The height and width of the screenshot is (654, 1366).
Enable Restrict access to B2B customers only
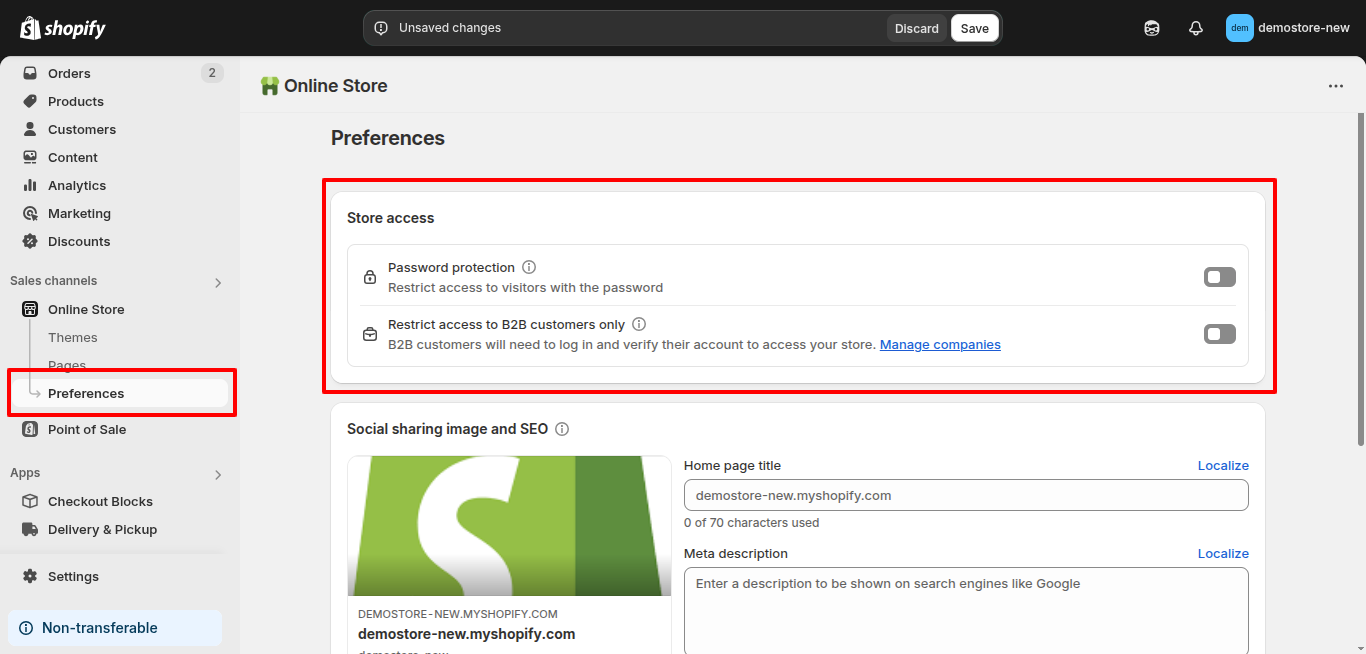(x=1219, y=334)
